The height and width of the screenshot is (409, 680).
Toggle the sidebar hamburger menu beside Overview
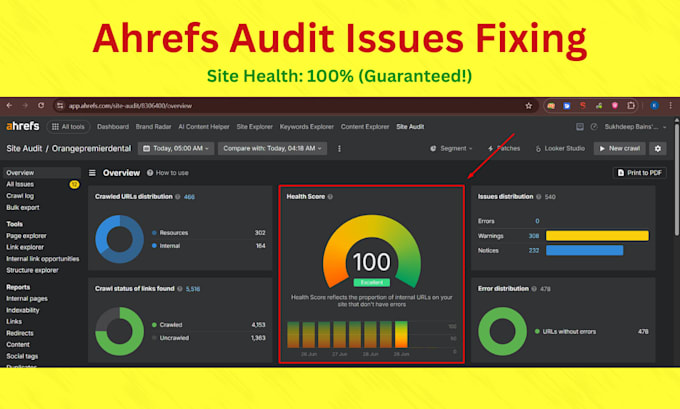[x=92, y=173]
